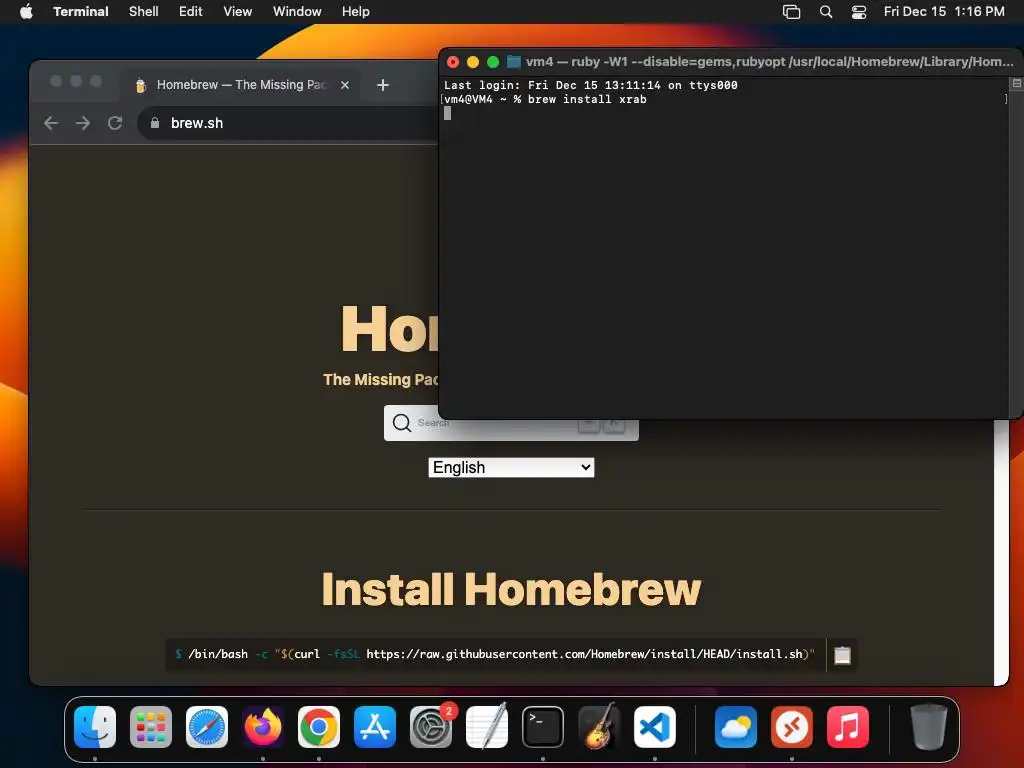Open the Apple menu
Viewport: 1024px width, 768px height.
pyautogui.click(x=26, y=11)
